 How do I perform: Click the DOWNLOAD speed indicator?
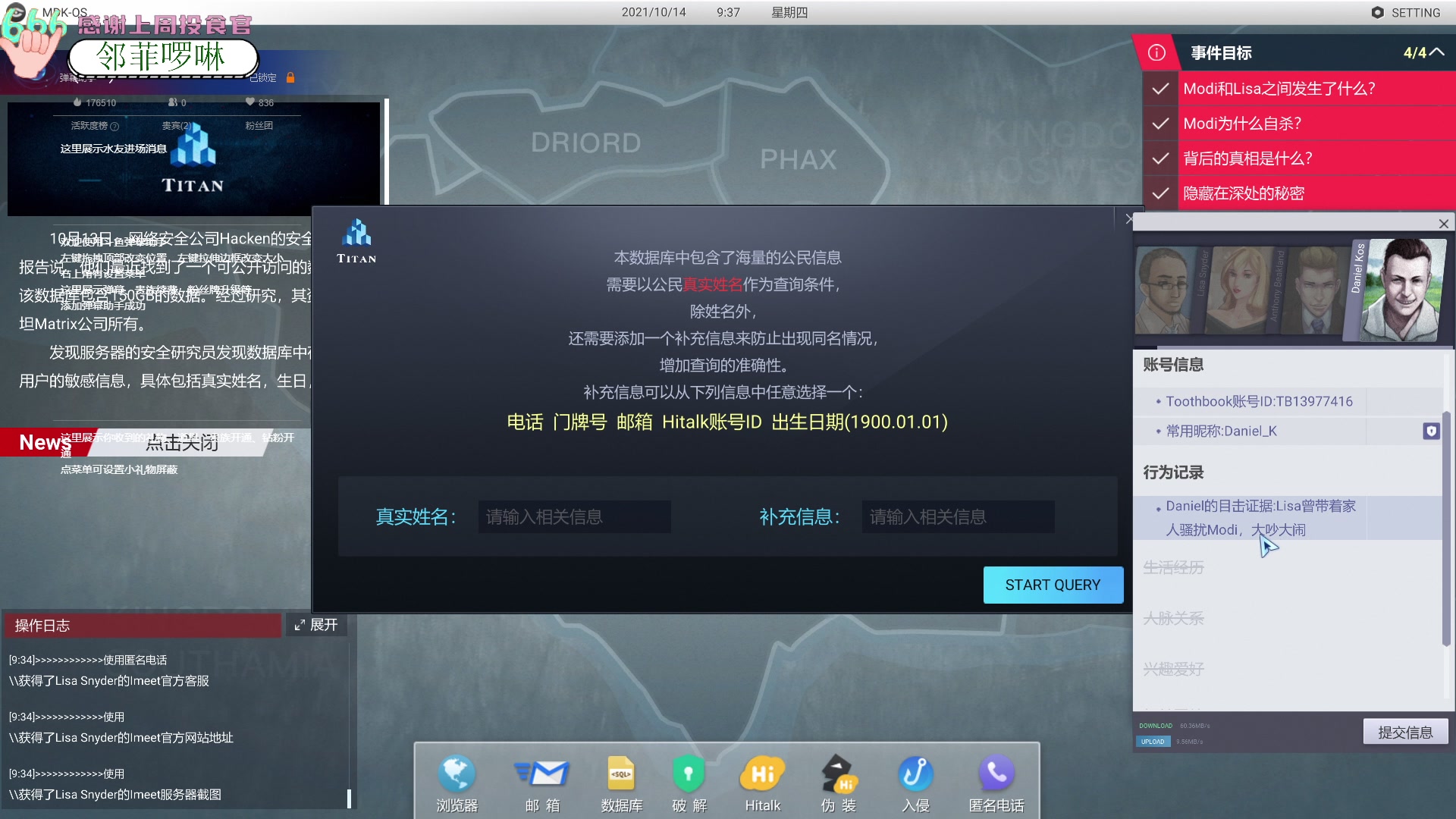pos(1156,726)
